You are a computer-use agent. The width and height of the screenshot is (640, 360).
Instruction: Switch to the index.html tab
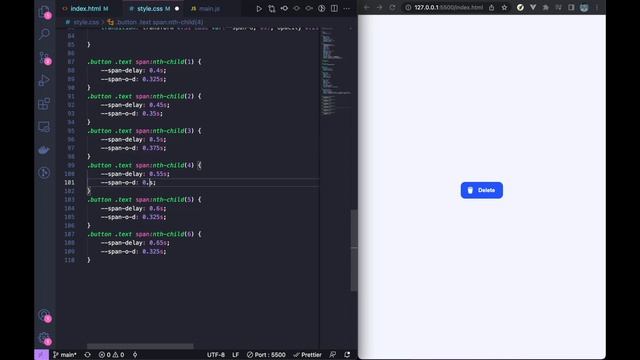click(x=86, y=8)
